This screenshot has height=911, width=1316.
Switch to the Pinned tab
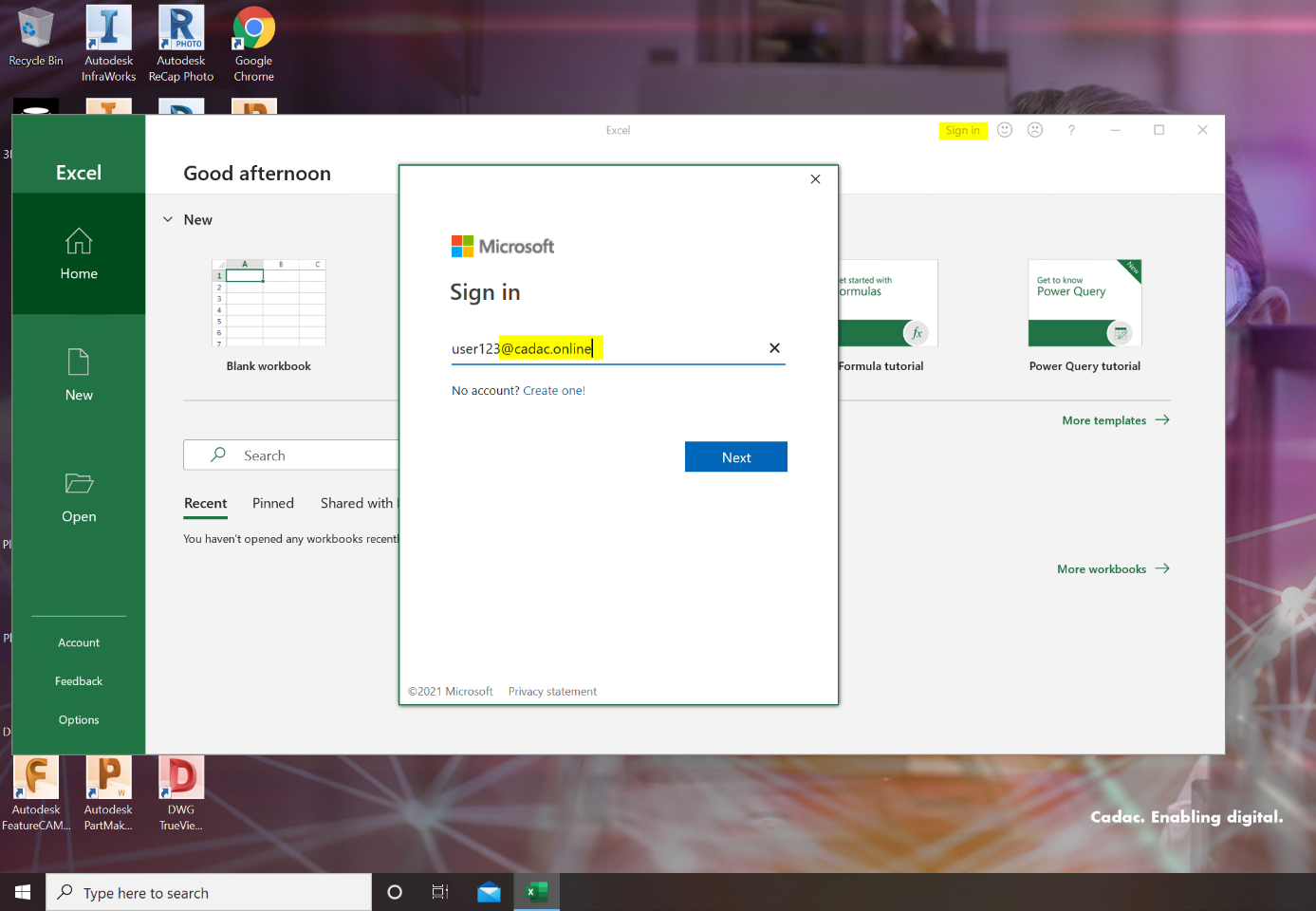[x=273, y=504]
